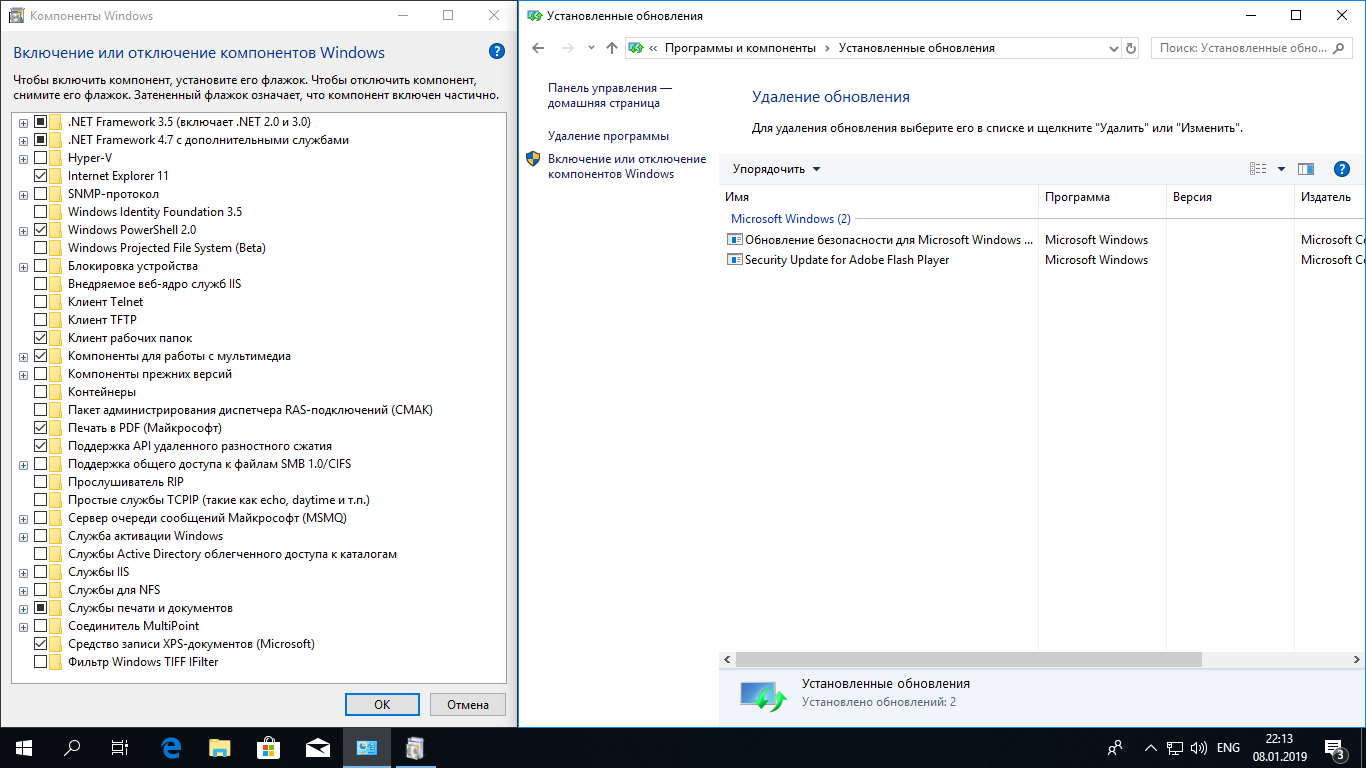
Task: Open help icon in Installed Updates toolbar
Action: tap(1342, 169)
